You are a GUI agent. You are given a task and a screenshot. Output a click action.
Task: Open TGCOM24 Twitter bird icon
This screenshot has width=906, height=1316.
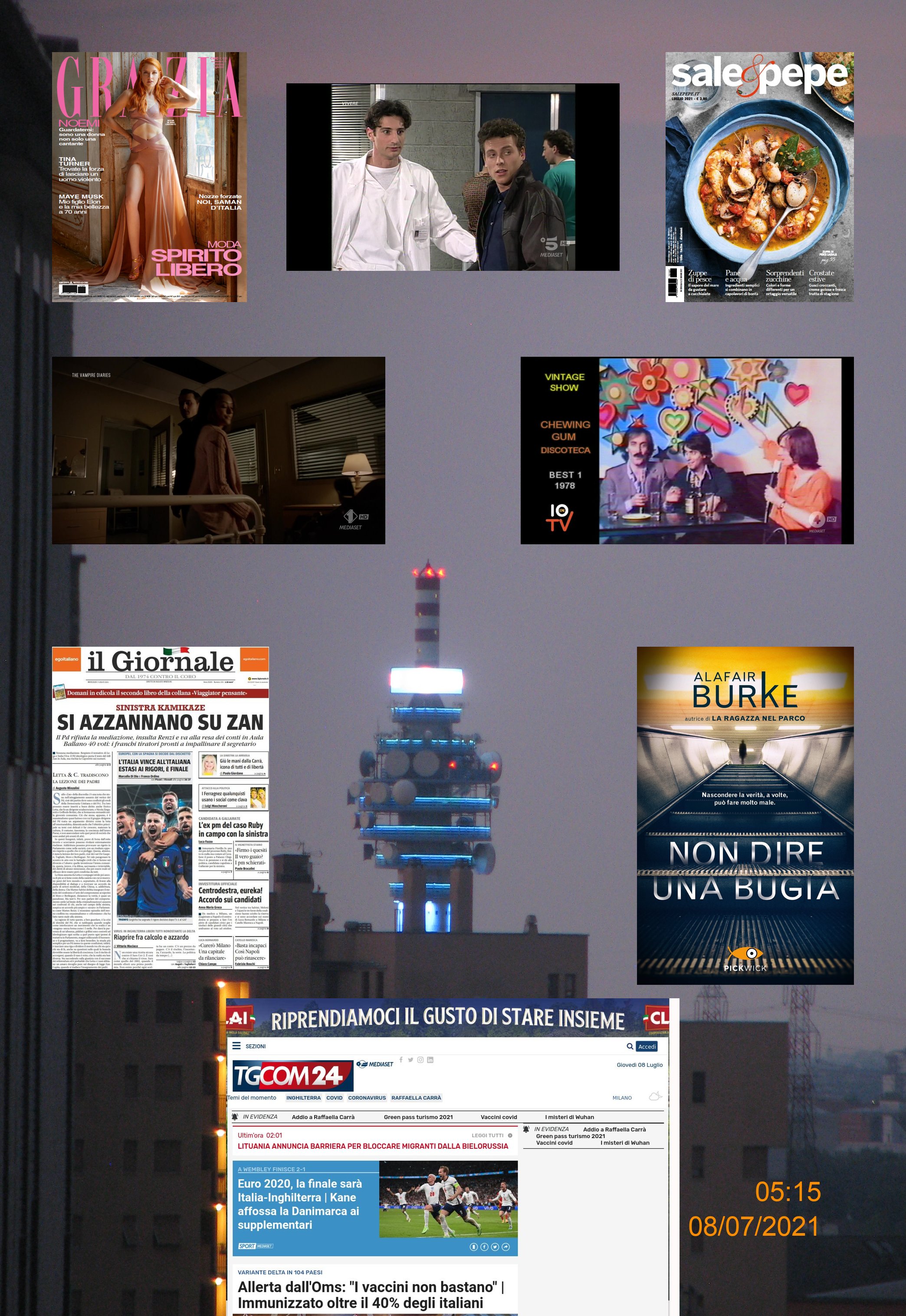click(x=410, y=1059)
